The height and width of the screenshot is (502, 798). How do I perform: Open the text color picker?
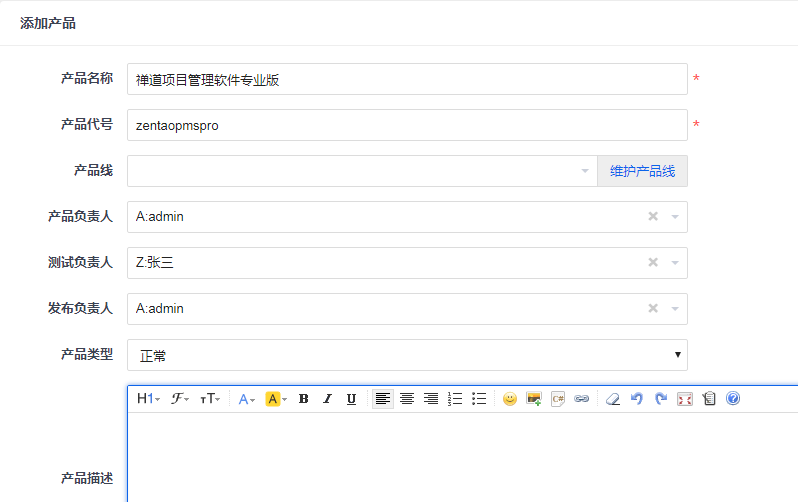point(246,399)
